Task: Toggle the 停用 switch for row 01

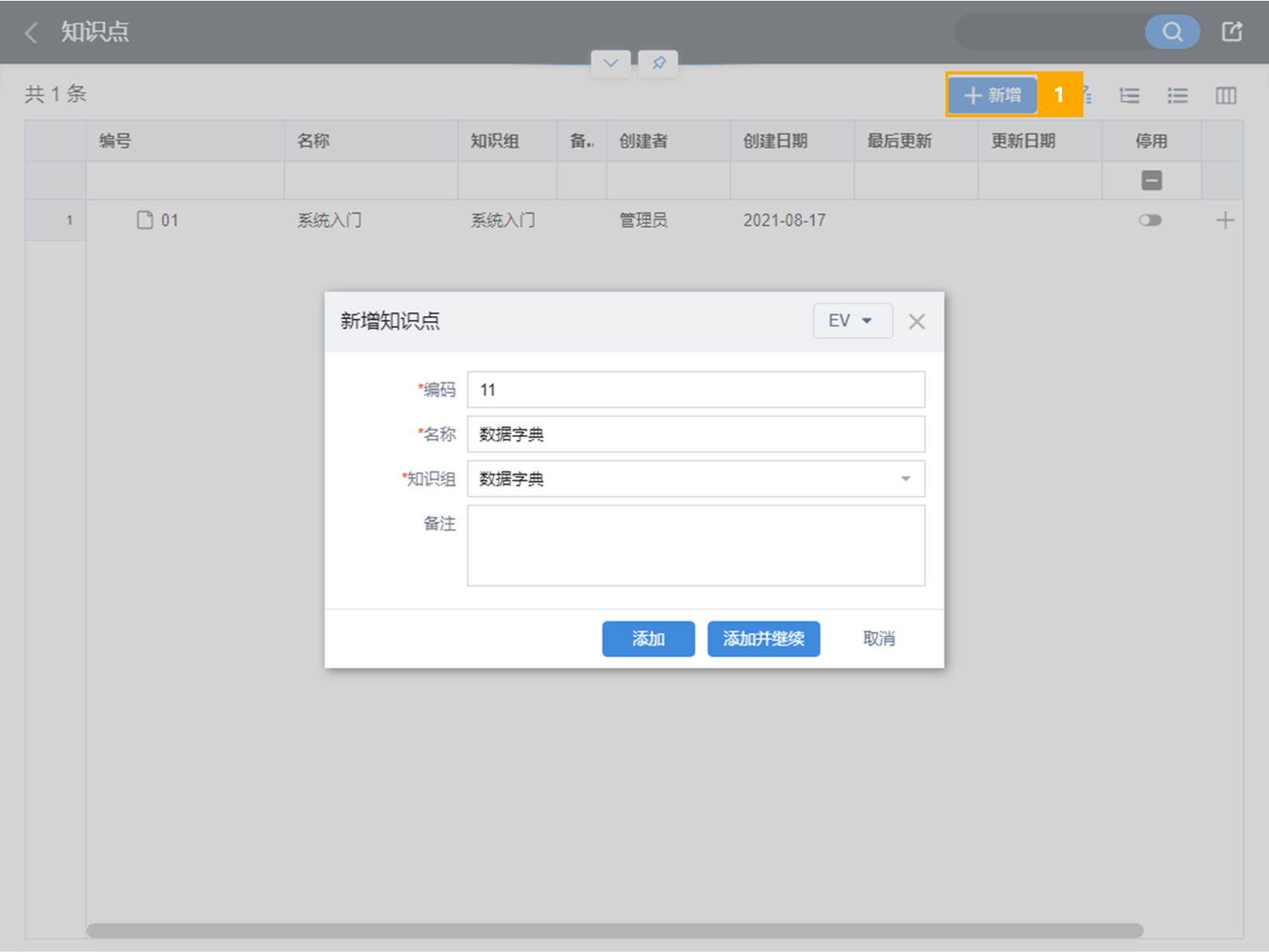Action: [1150, 220]
